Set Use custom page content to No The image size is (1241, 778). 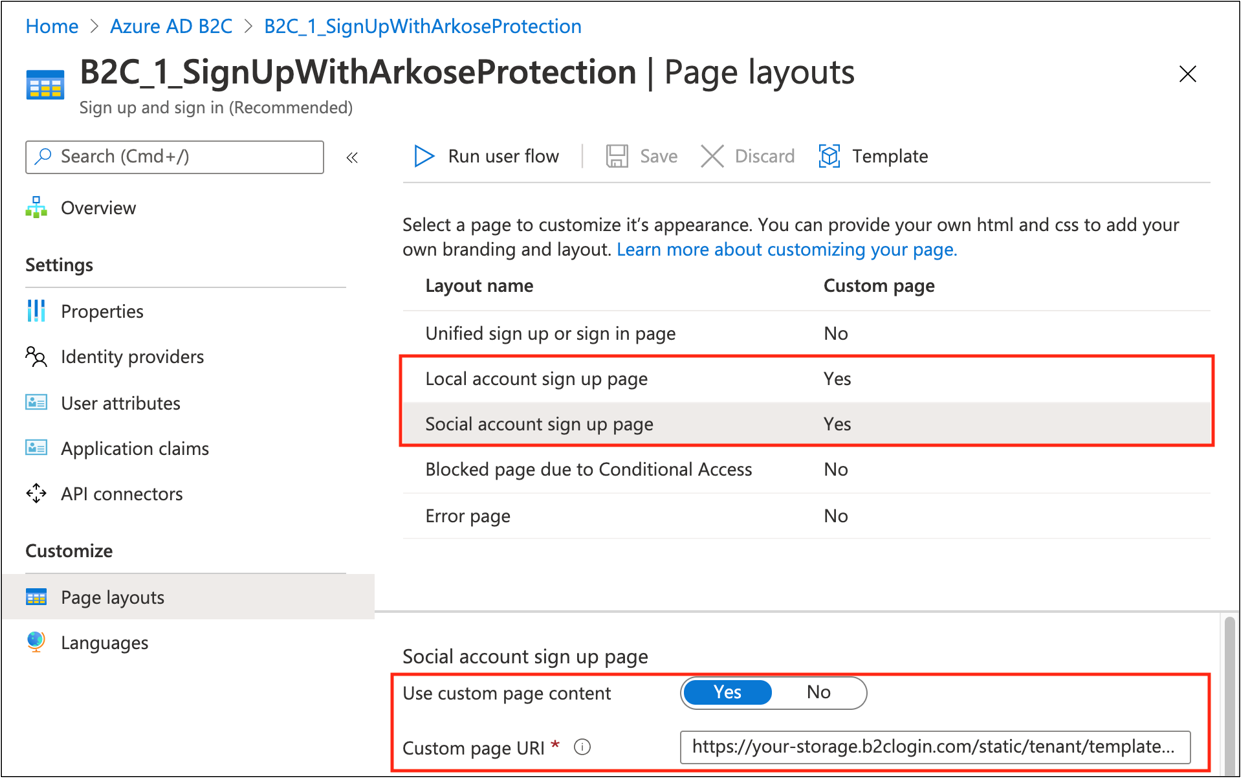click(818, 693)
